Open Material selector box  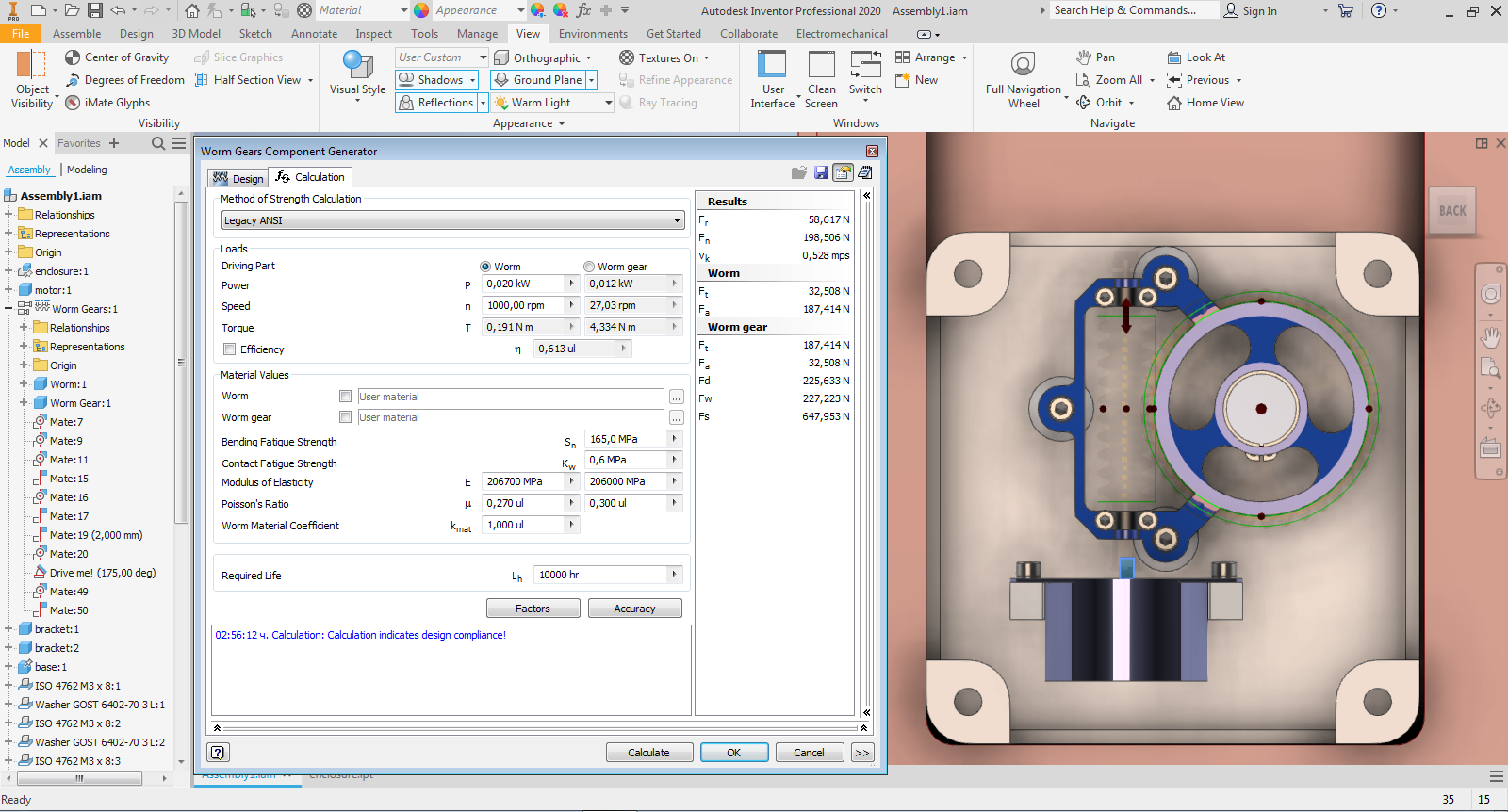pyautogui.click(x=362, y=10)
